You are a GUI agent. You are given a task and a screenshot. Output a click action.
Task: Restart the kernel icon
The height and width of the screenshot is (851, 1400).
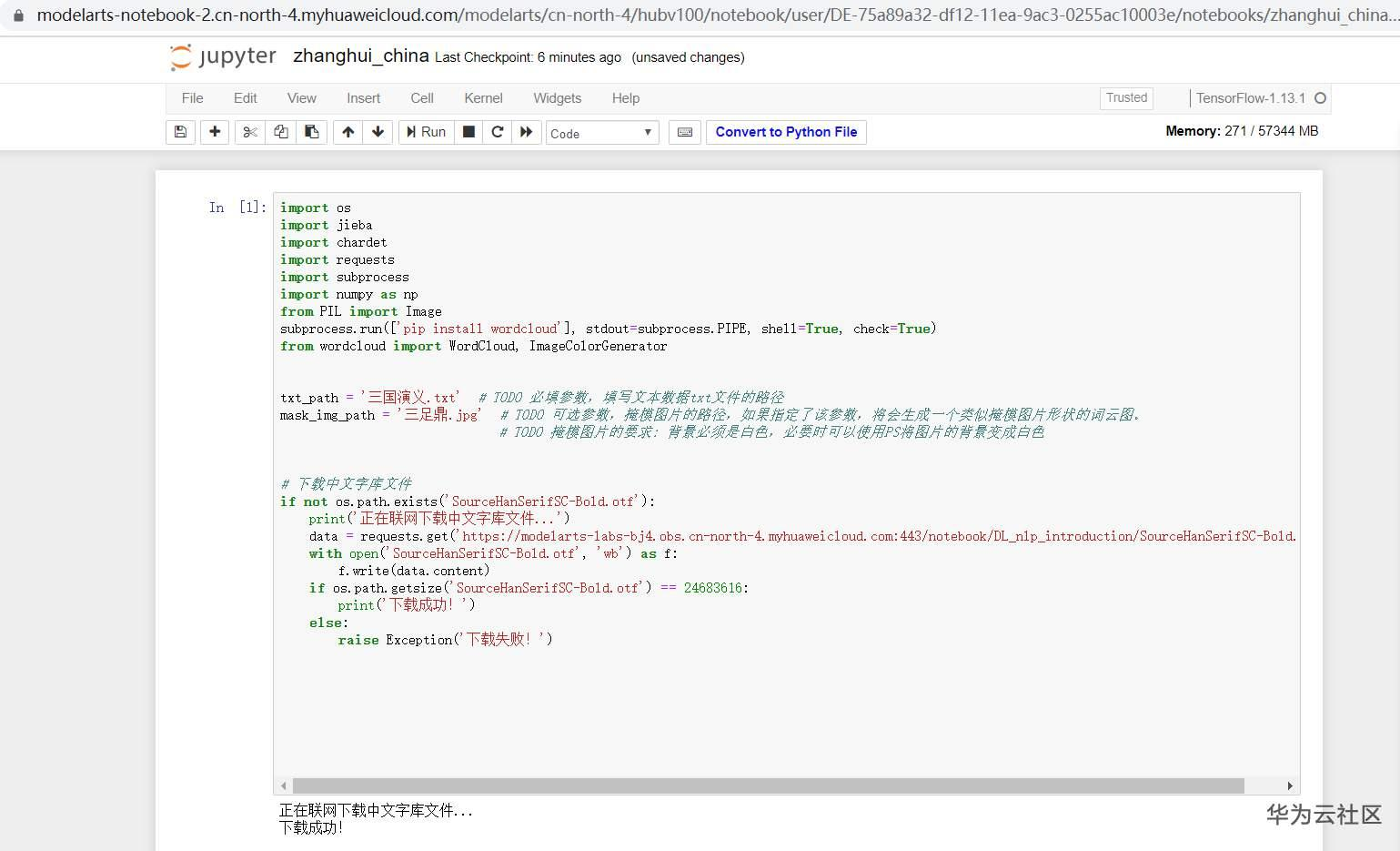coord(498,132)
